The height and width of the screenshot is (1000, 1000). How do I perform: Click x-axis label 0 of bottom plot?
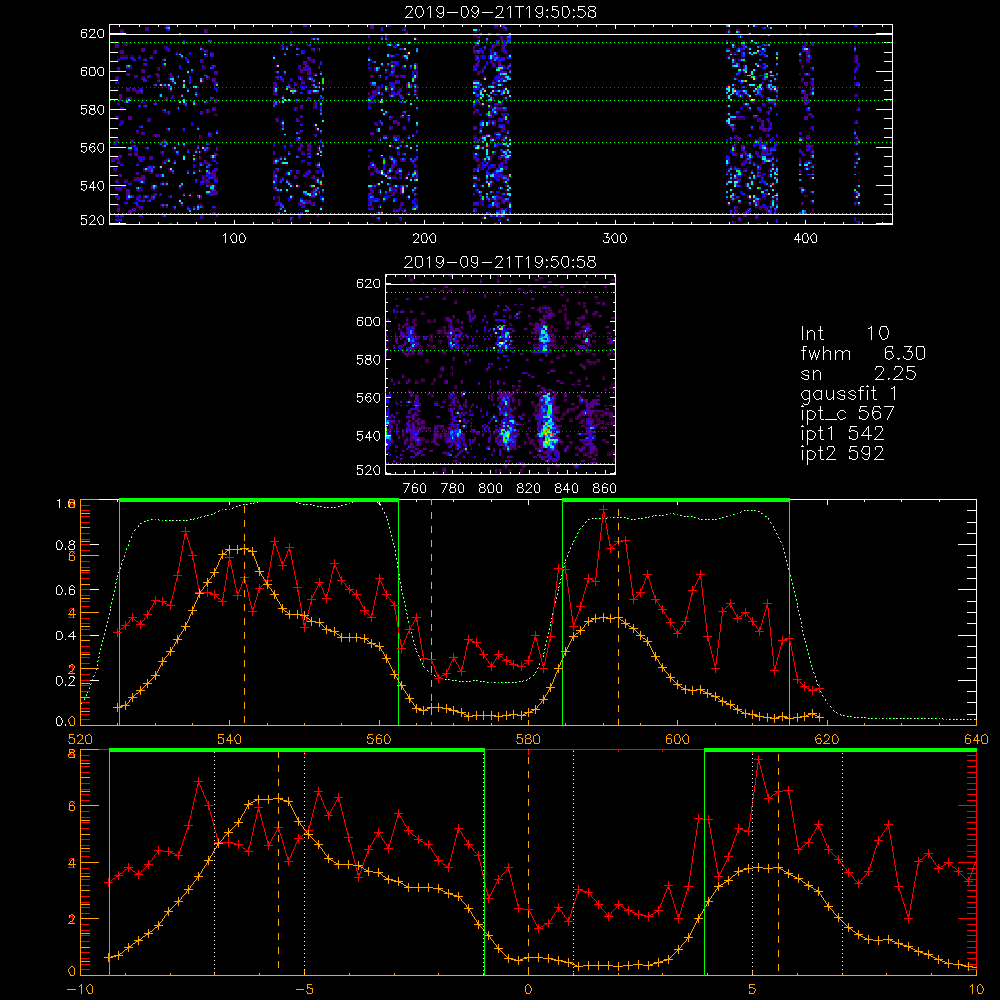(528, 989)
